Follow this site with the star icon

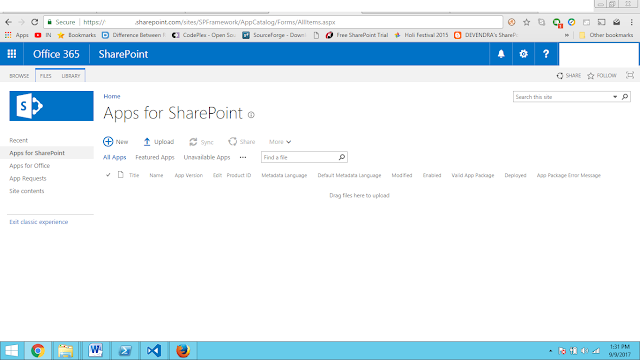click(591, 76)
